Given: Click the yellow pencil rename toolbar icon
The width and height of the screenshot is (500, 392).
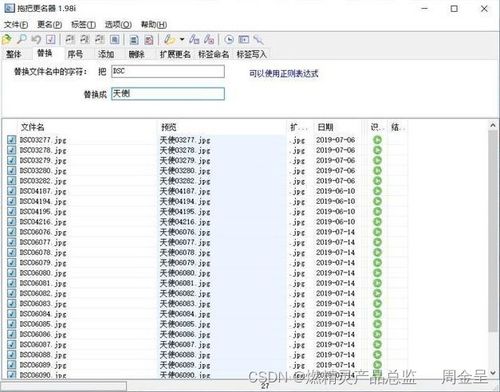Looking at the screenshot, I should [x=169, y=40].
